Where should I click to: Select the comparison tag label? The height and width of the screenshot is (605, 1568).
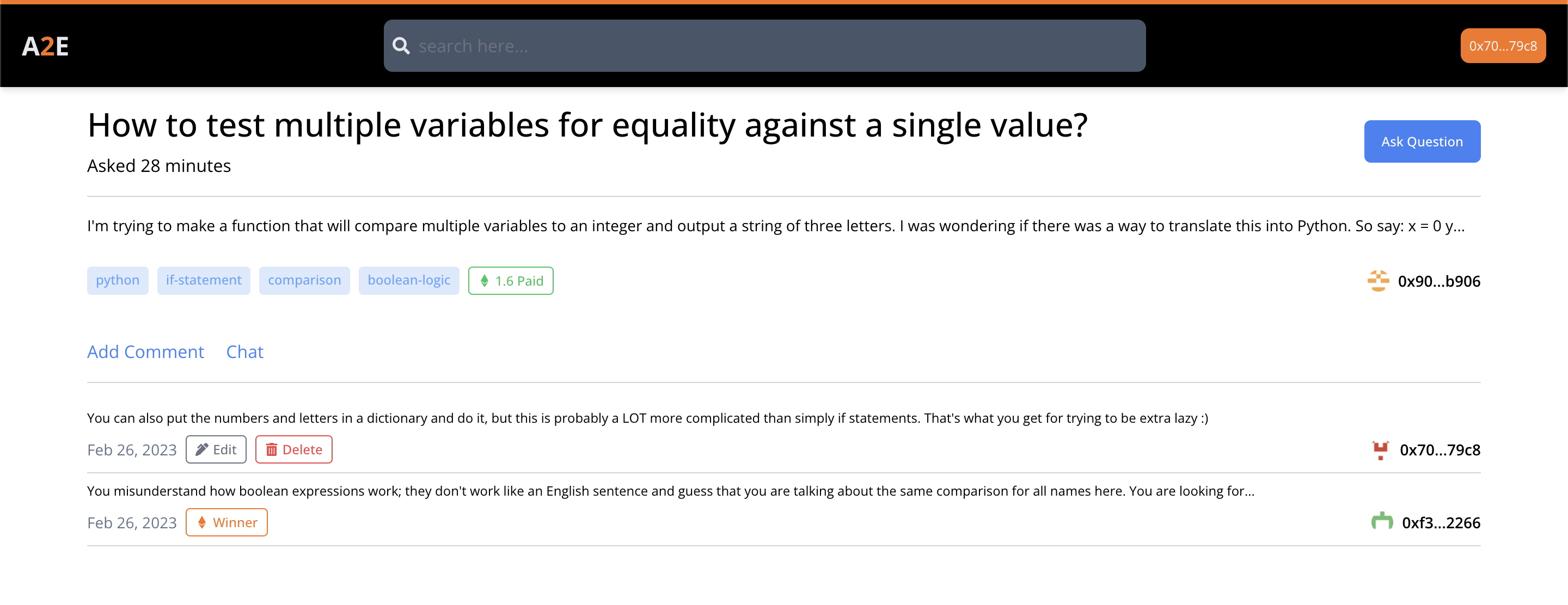coord(304,280)
